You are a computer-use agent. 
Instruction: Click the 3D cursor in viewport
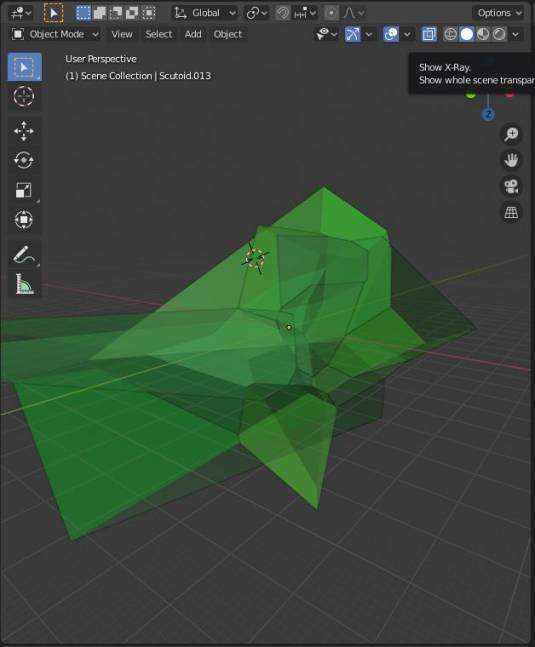coord(255,258)
